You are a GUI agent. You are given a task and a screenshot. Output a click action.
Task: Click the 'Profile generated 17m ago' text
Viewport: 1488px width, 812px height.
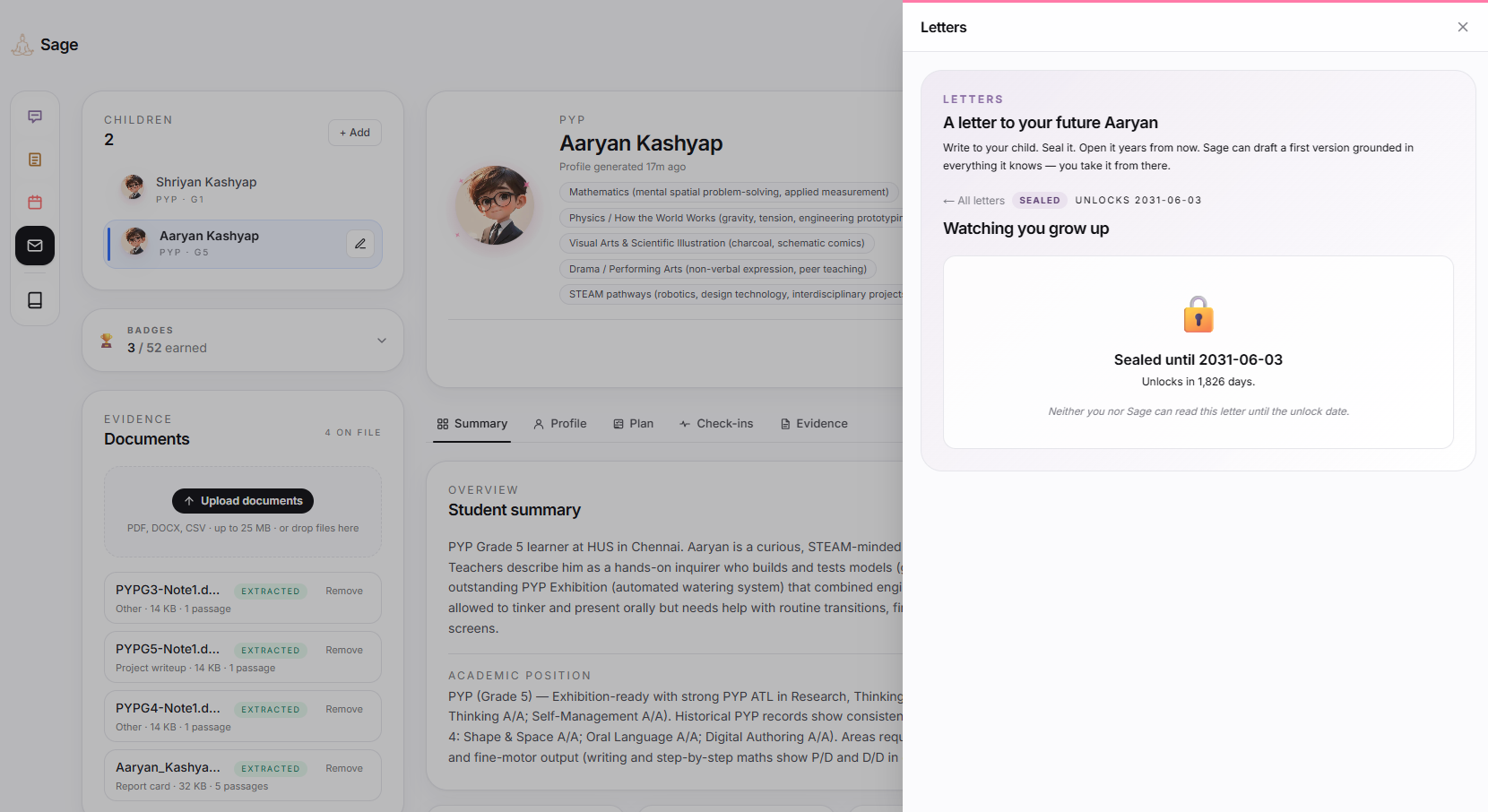tap(622, 167)
